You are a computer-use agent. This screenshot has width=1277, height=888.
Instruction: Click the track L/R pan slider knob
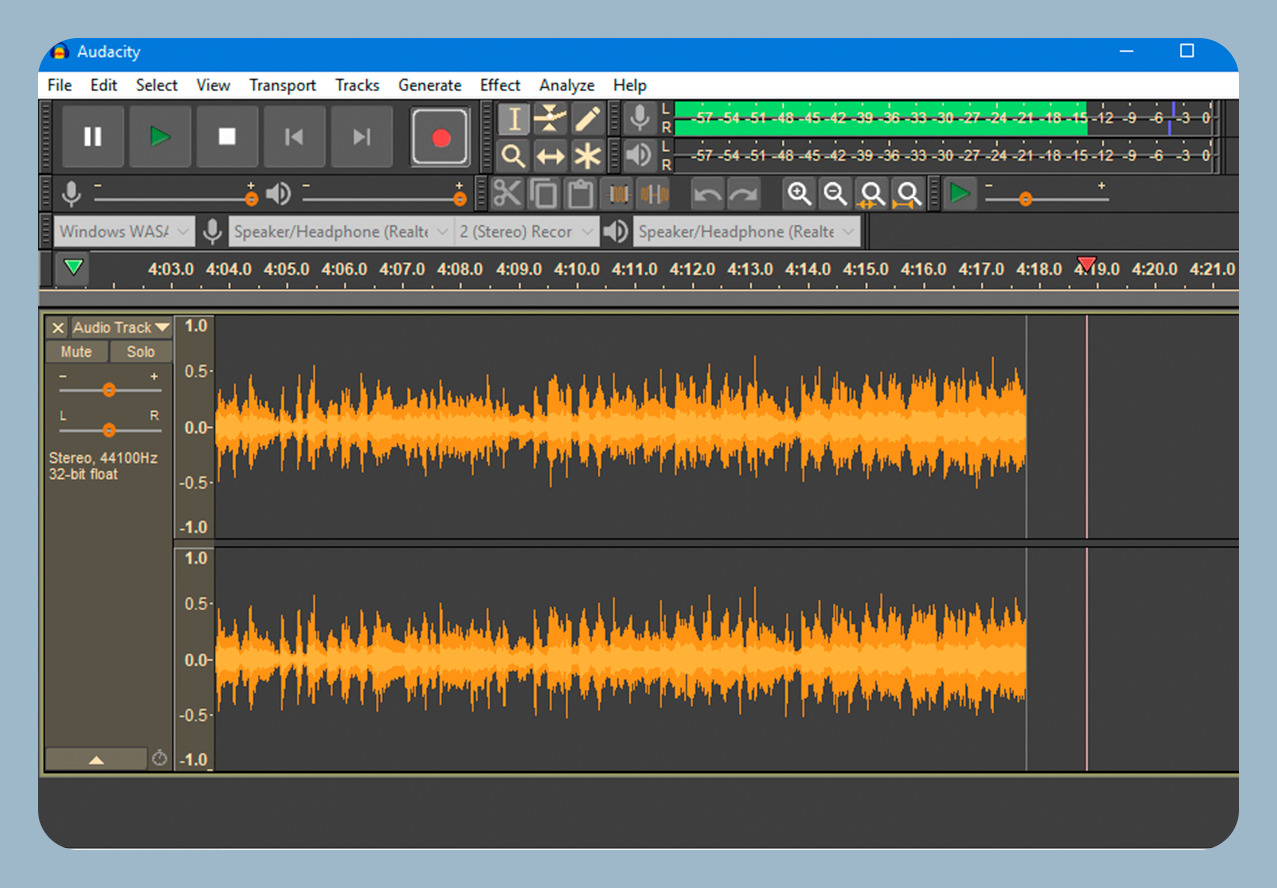pos(109,430)
